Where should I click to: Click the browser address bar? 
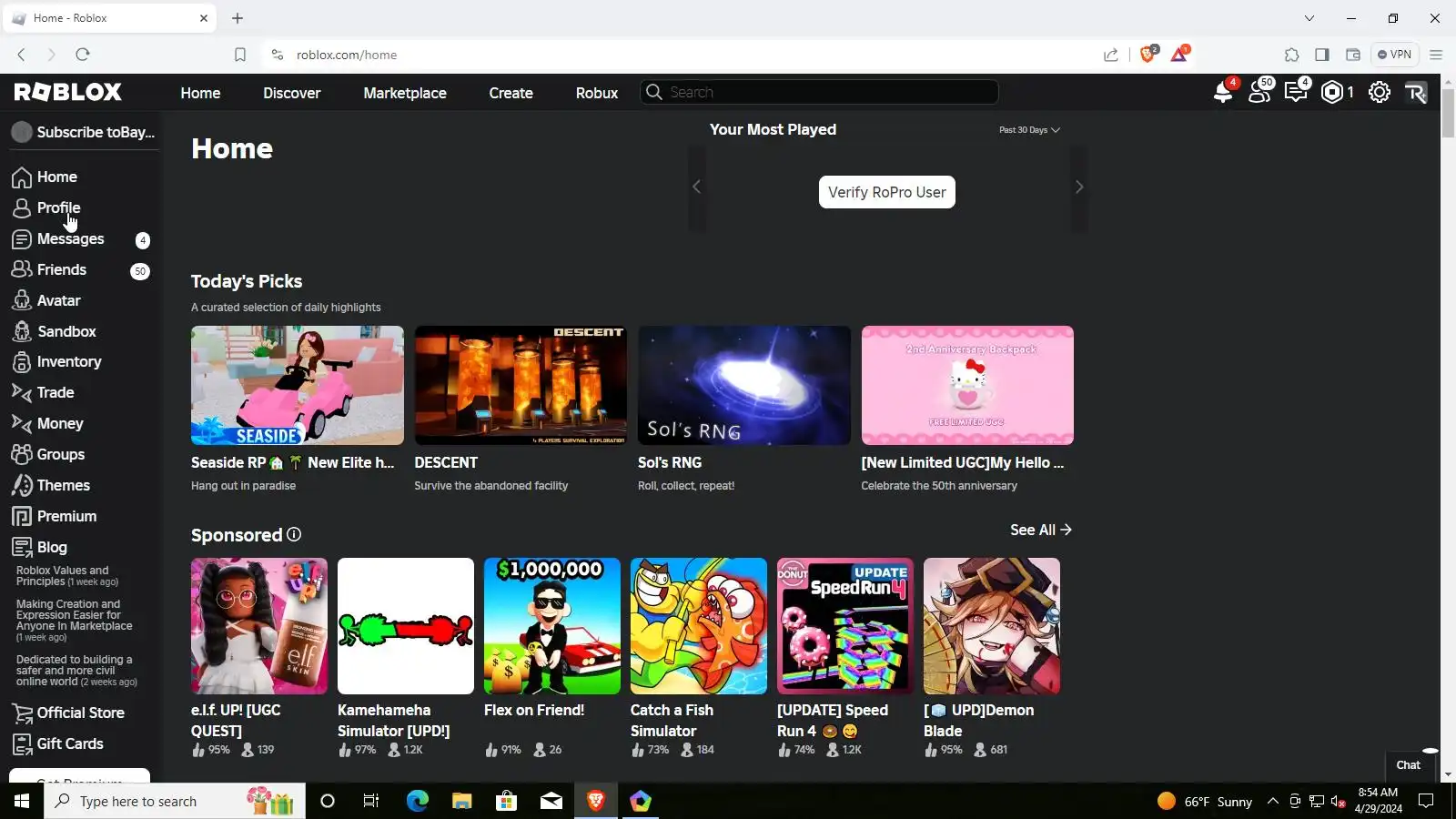point(692,55)
